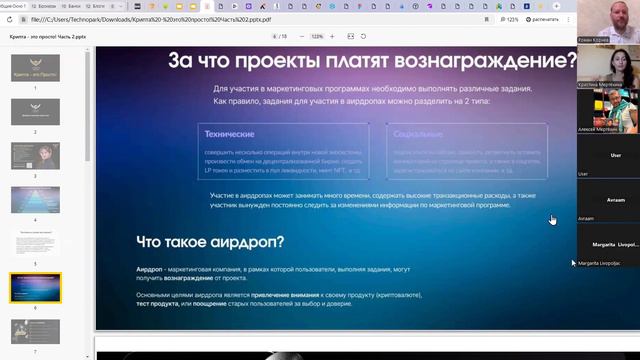
Task: Select Кристина's video tile
Action: tap(609, 66)
